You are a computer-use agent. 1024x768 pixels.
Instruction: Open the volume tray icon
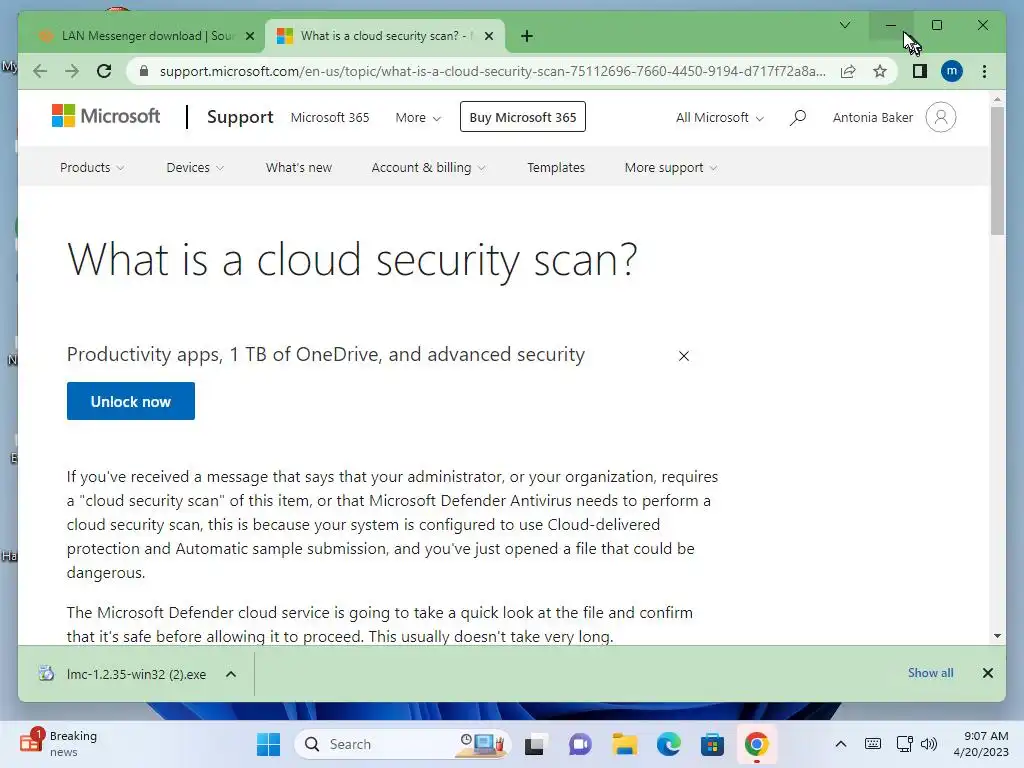[929, 744]
